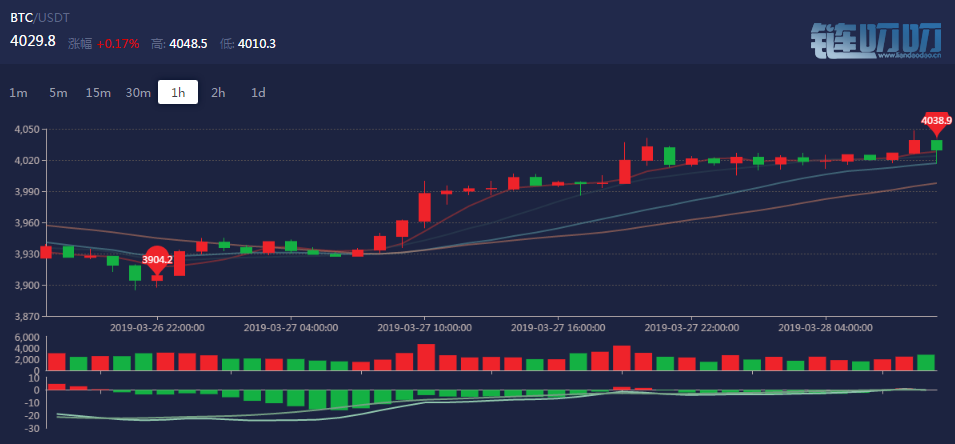Choose the 1d chart interval

[258, 93]
